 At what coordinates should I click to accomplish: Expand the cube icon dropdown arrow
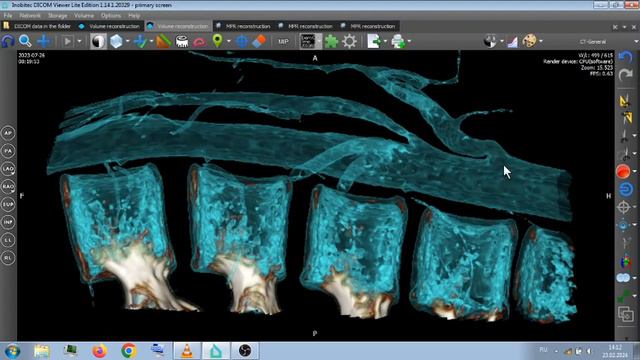(x=128, y=41)
